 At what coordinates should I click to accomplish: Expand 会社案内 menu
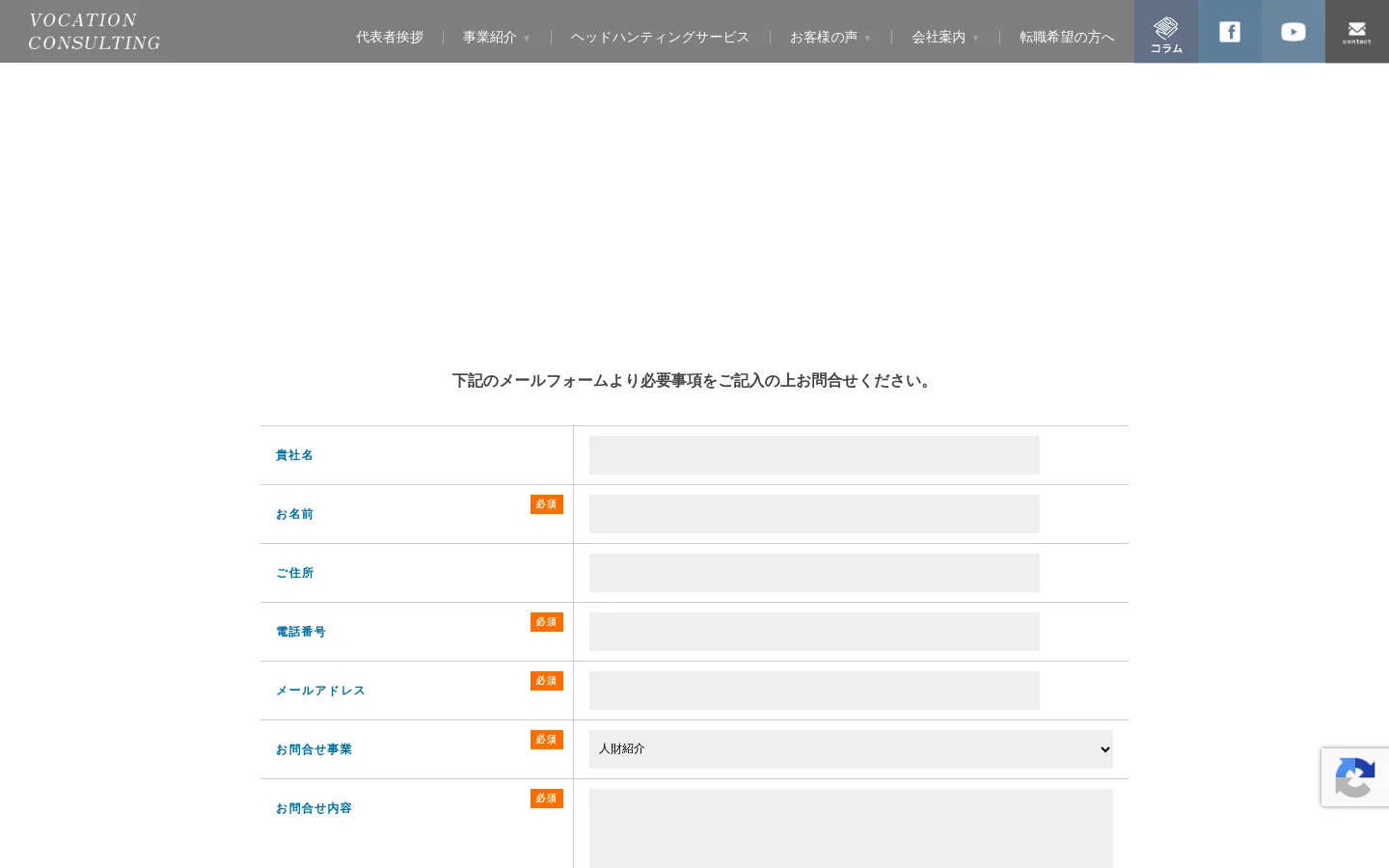click(x=945, y=37)
